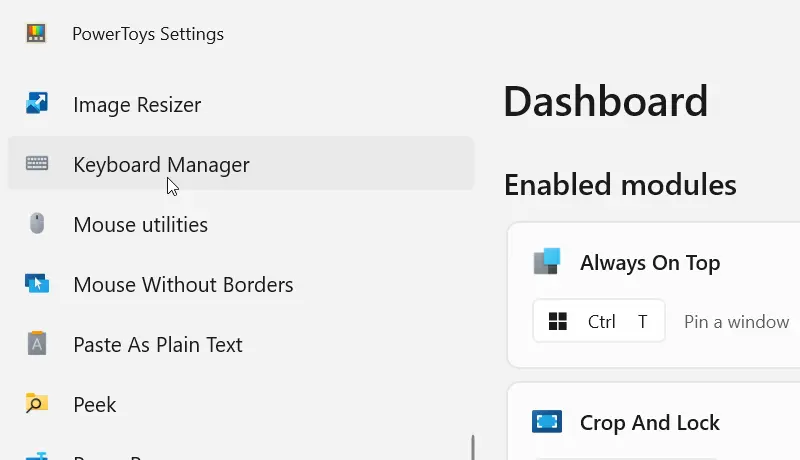
Task: Click the Paste As Plain Text clipboard icon
Action: pyautogui.click(x=37, y=343)
